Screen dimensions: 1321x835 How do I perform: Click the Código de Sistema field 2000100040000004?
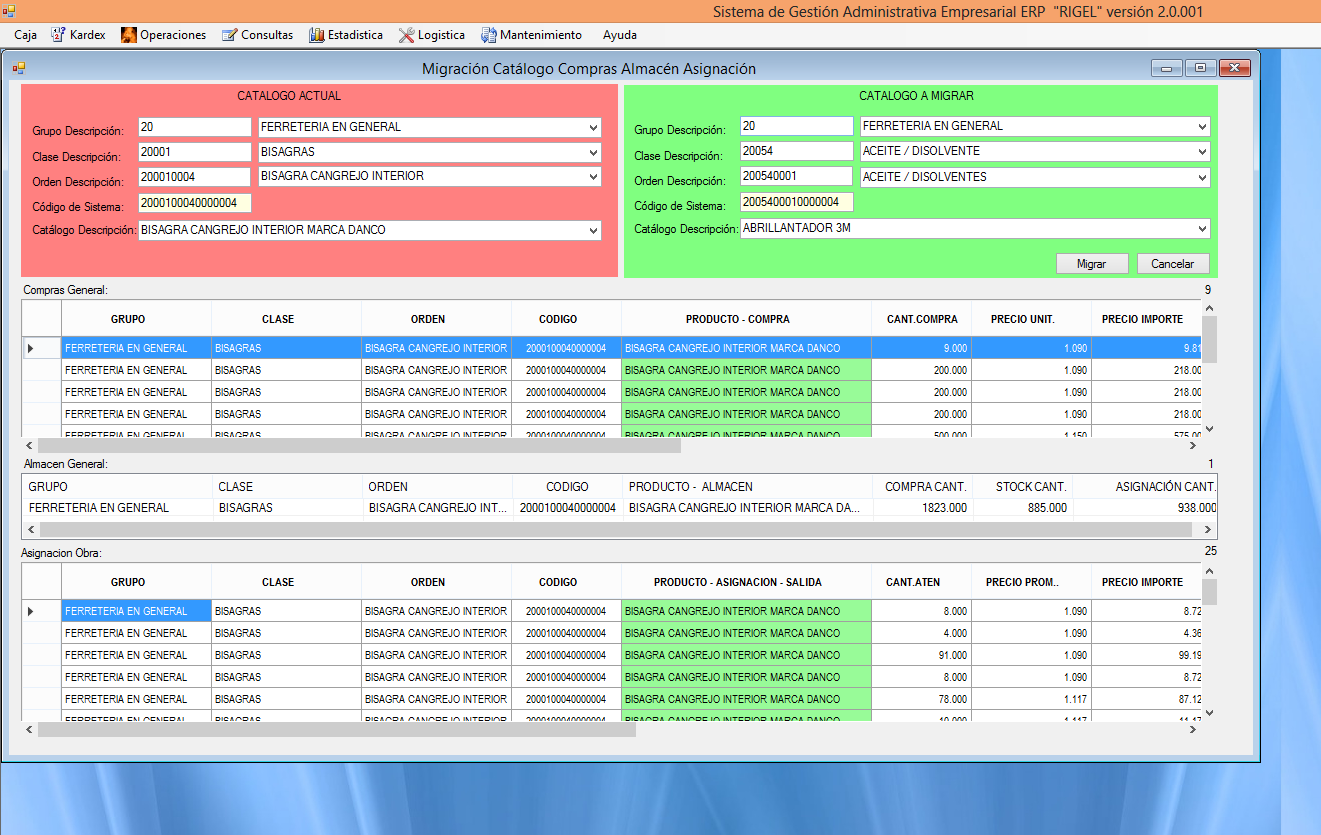(x=195, y=203)
